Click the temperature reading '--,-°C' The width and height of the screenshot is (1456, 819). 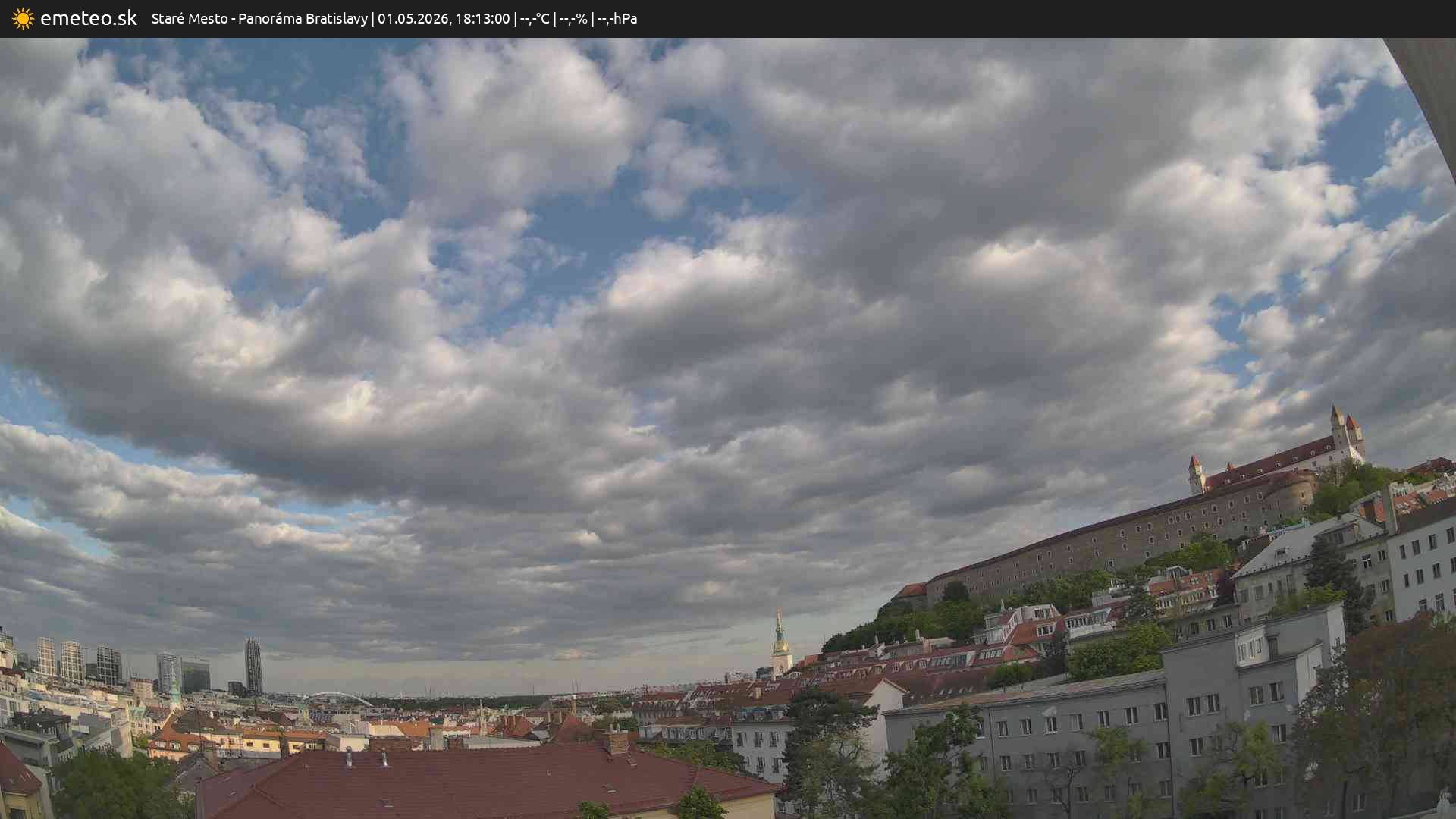pos(535,19)
